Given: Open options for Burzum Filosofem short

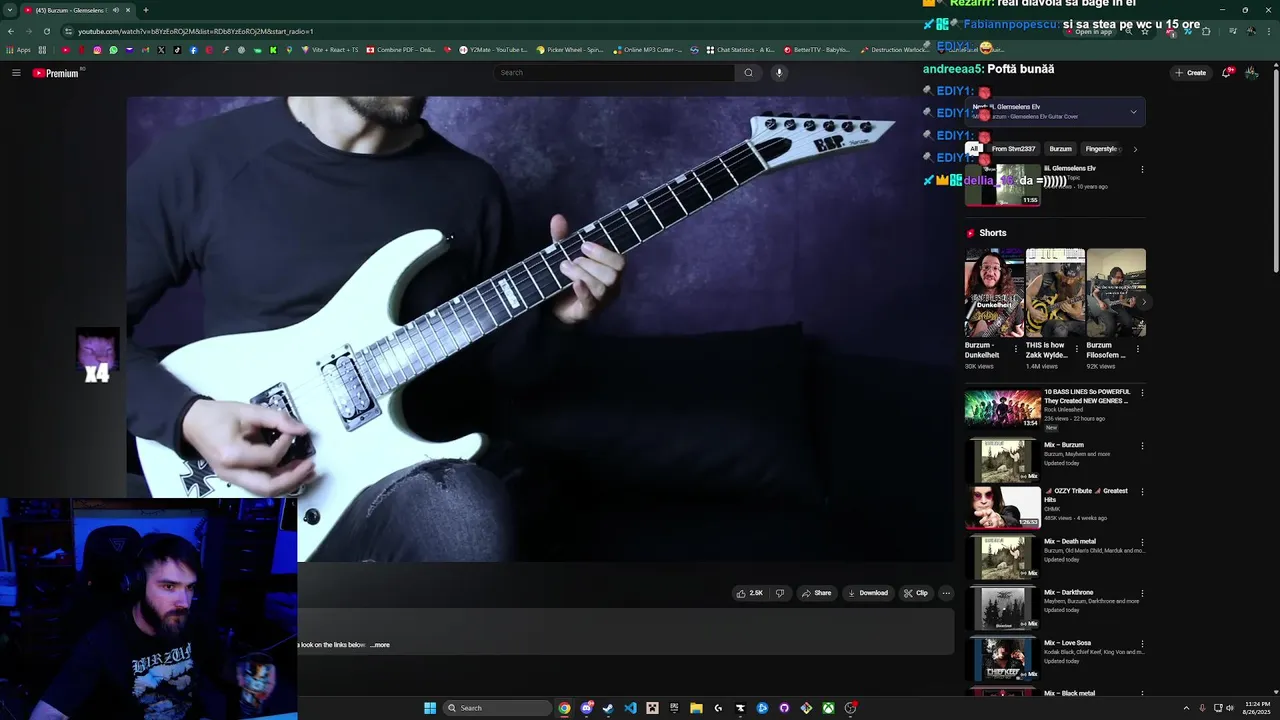Looking at the screenshot, I should point(1138,349).
